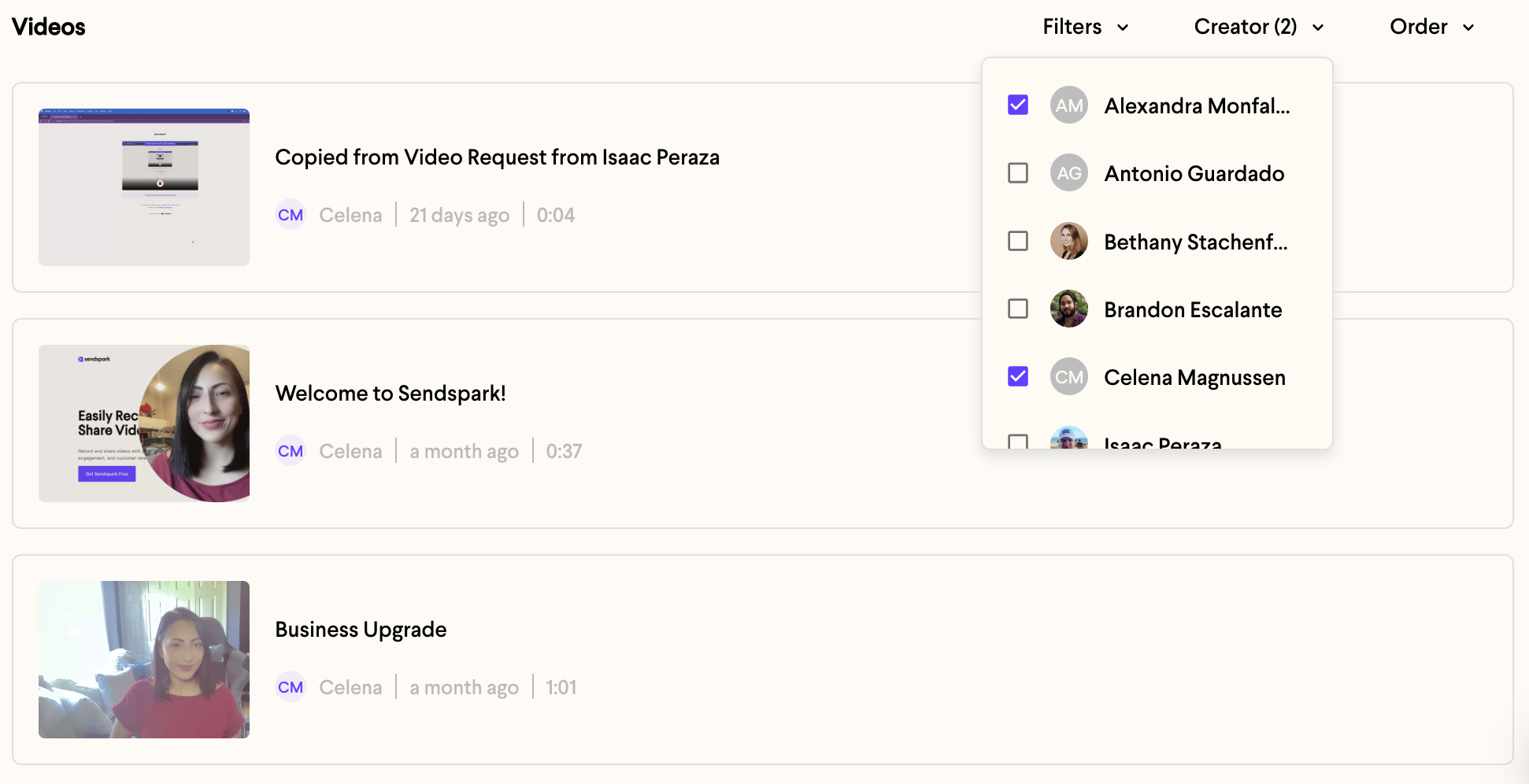Collapse the Creator (2) dropdown
Image resolution: width=1529 pixels, height=784 pixels.
tap(1259, 27)
